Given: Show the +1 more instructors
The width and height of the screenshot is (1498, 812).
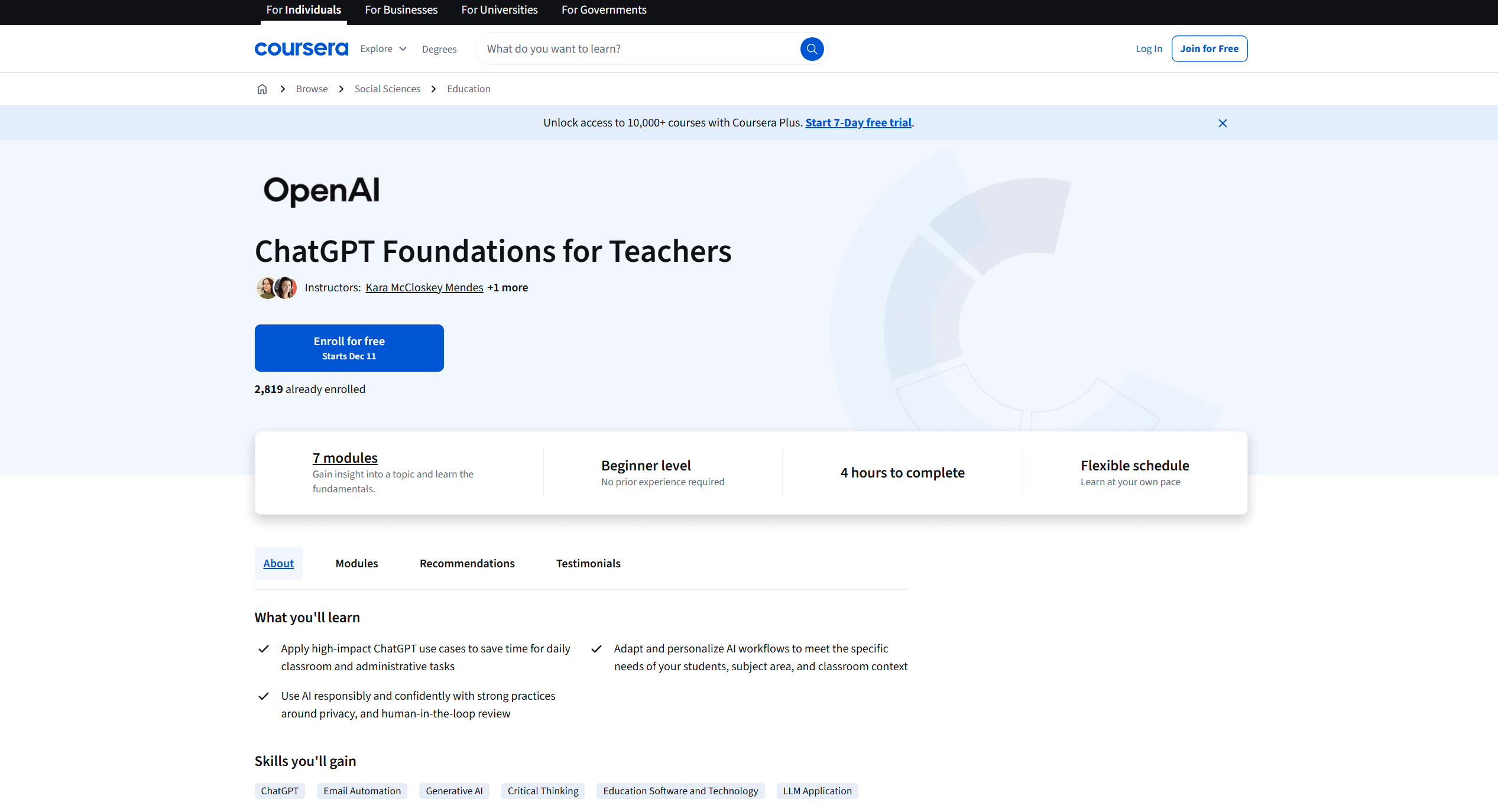Looking at the screenshot, I should point(508,288).
